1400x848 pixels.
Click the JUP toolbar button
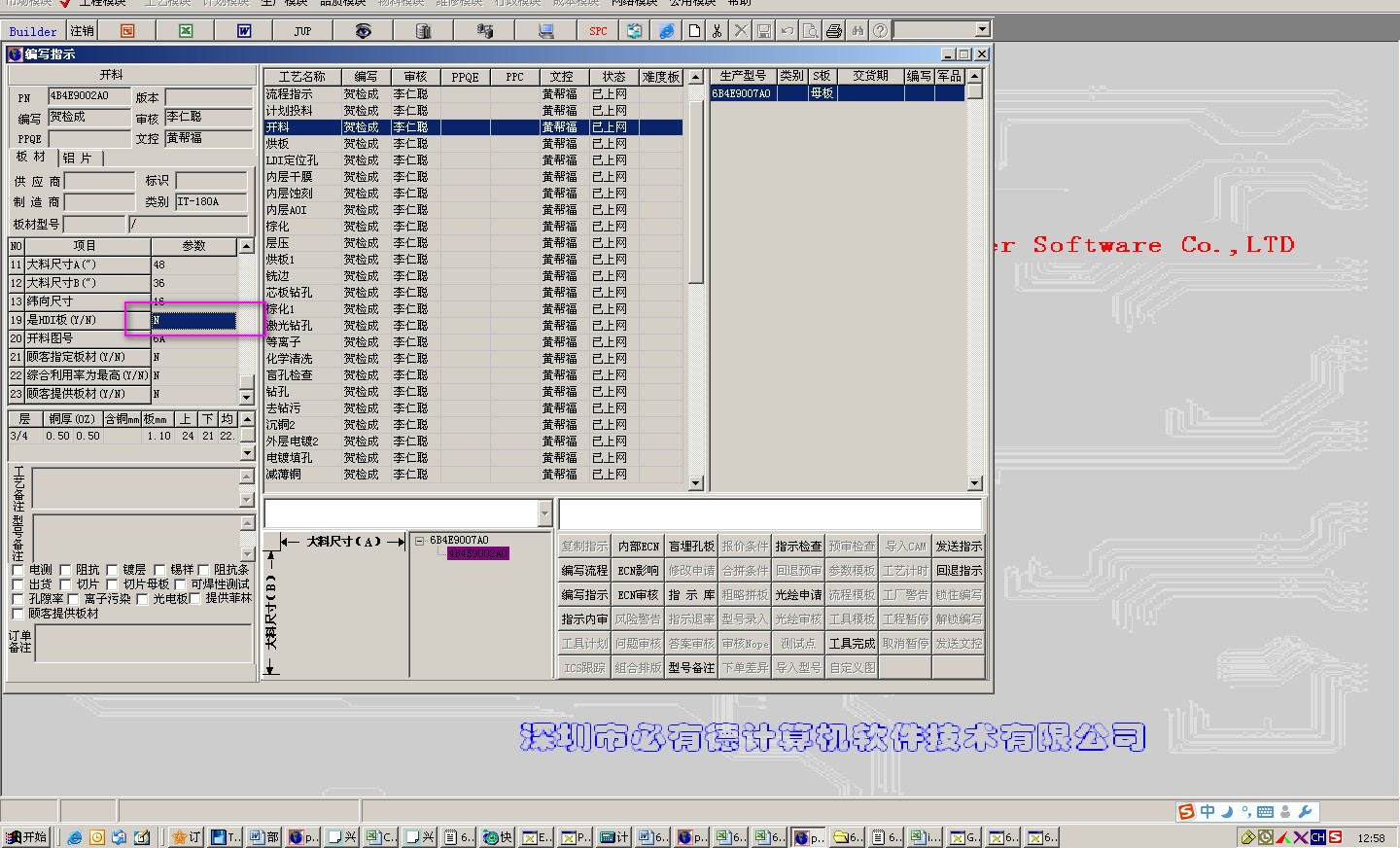pos(302,31)
